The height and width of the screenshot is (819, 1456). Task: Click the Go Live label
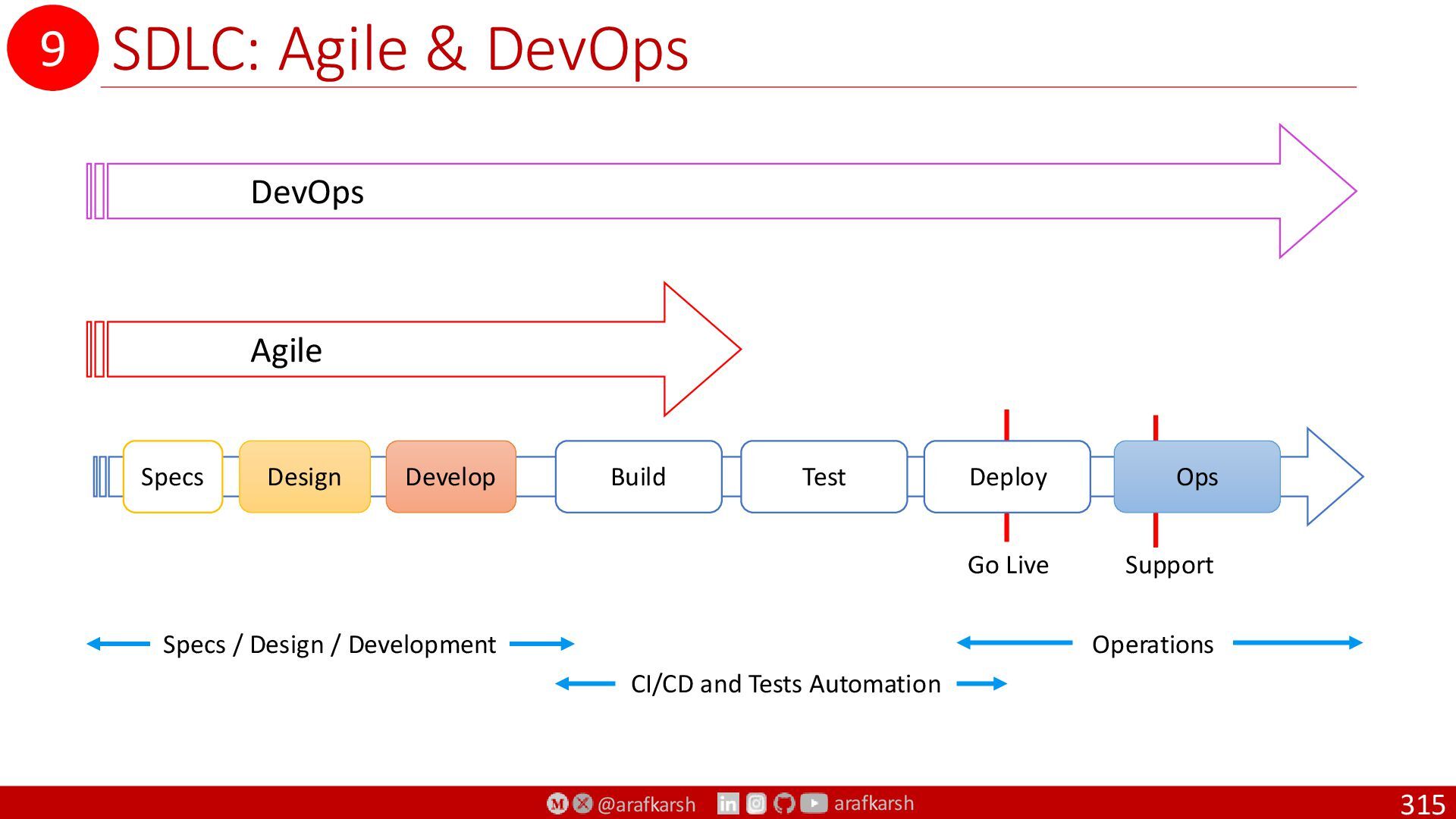1008,565
